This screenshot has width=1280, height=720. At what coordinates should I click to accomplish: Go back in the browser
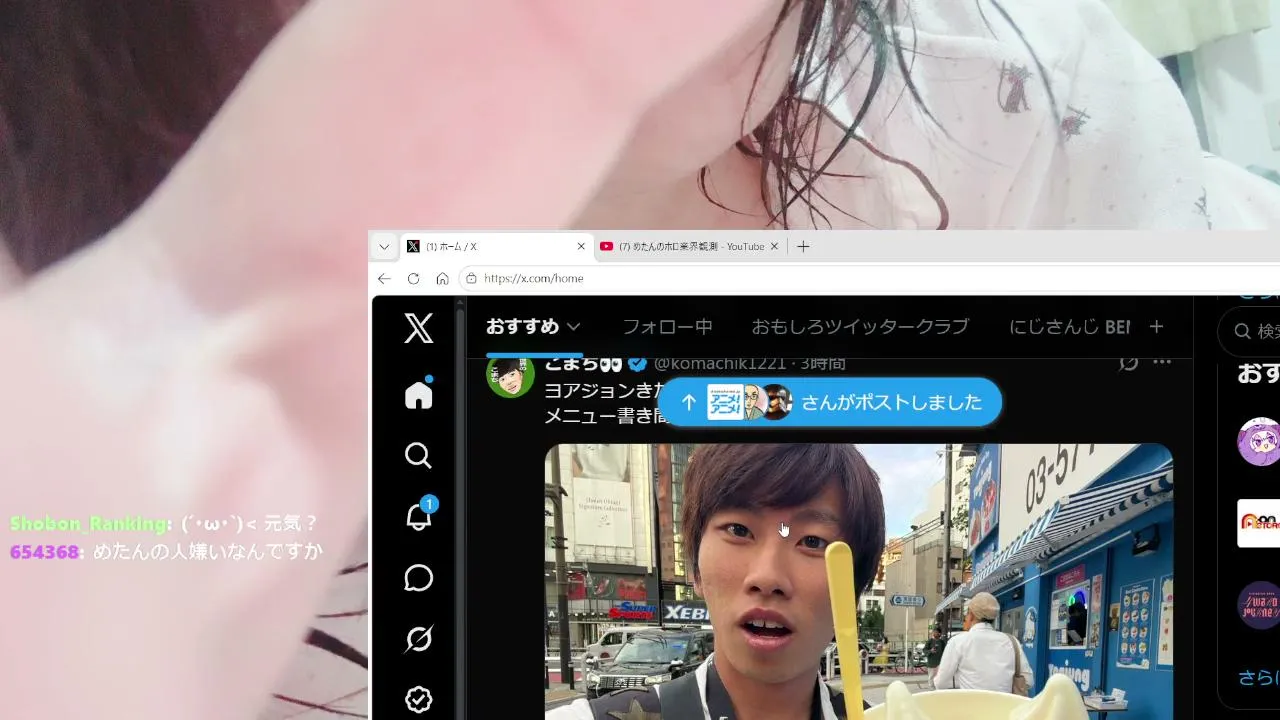coord(384,278)
